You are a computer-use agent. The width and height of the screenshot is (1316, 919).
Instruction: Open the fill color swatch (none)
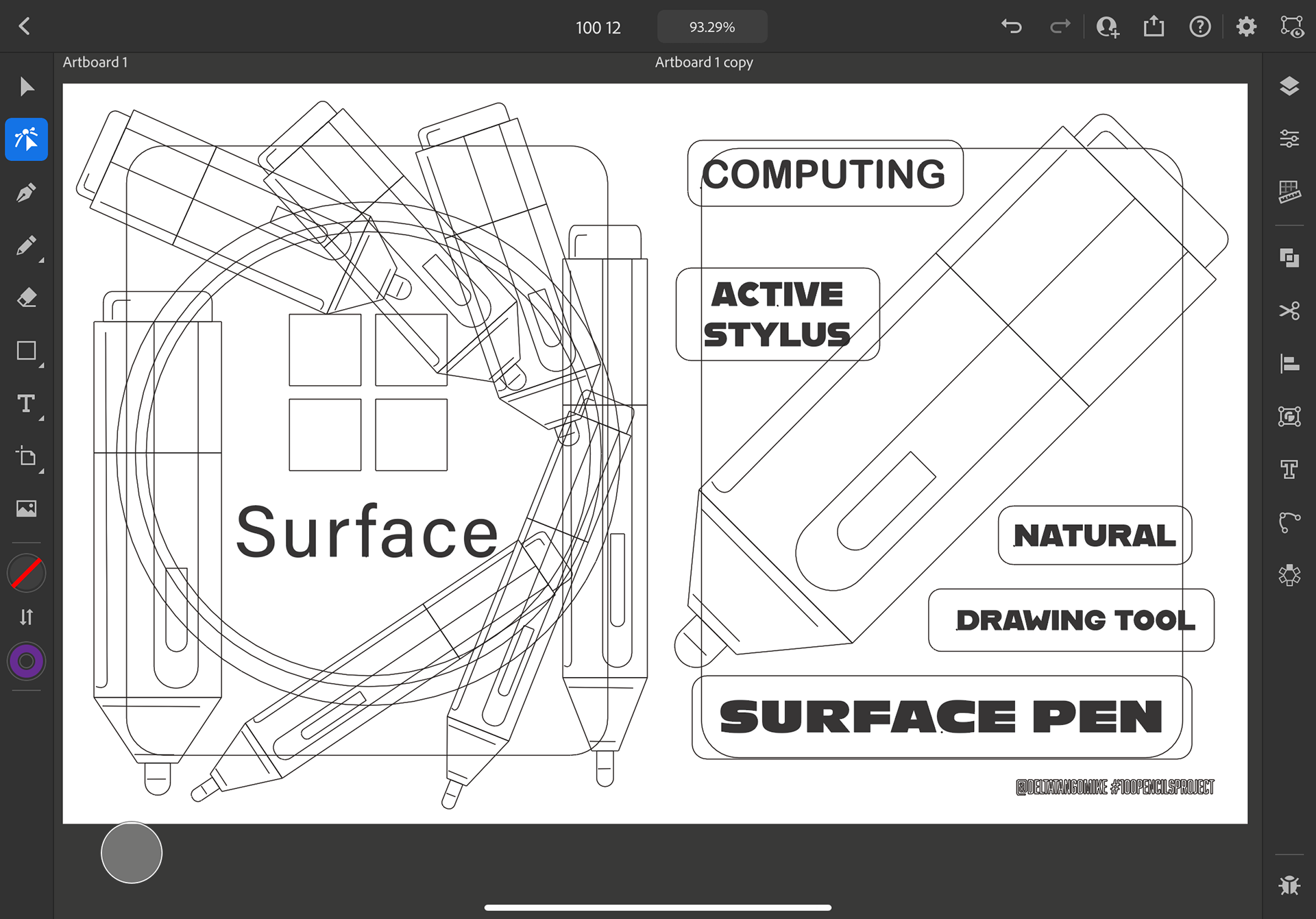click(x=26, y=574)
